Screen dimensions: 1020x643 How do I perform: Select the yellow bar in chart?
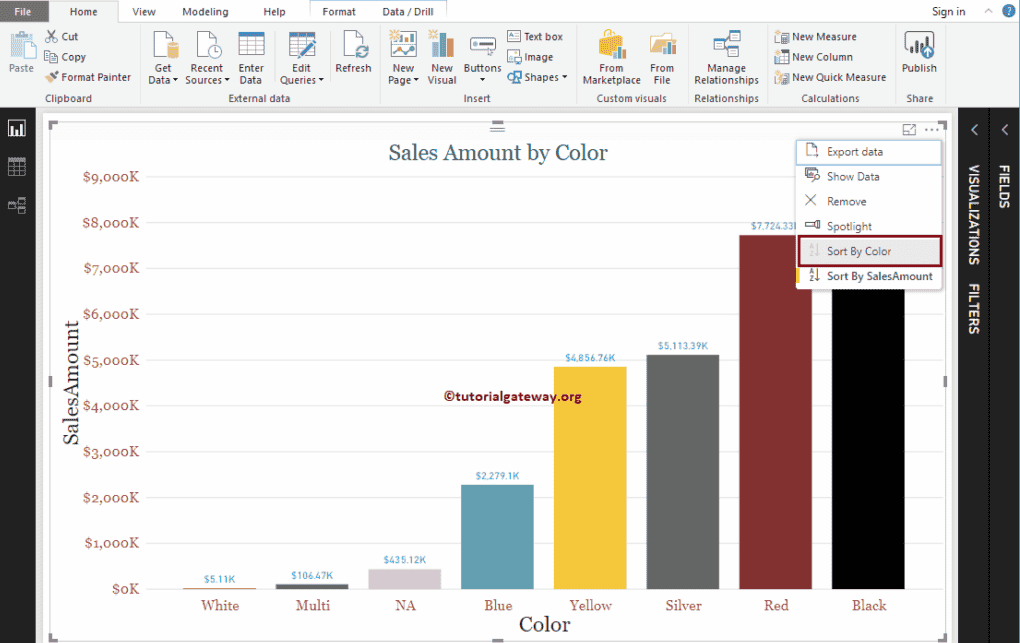click(x=590, y=478)
